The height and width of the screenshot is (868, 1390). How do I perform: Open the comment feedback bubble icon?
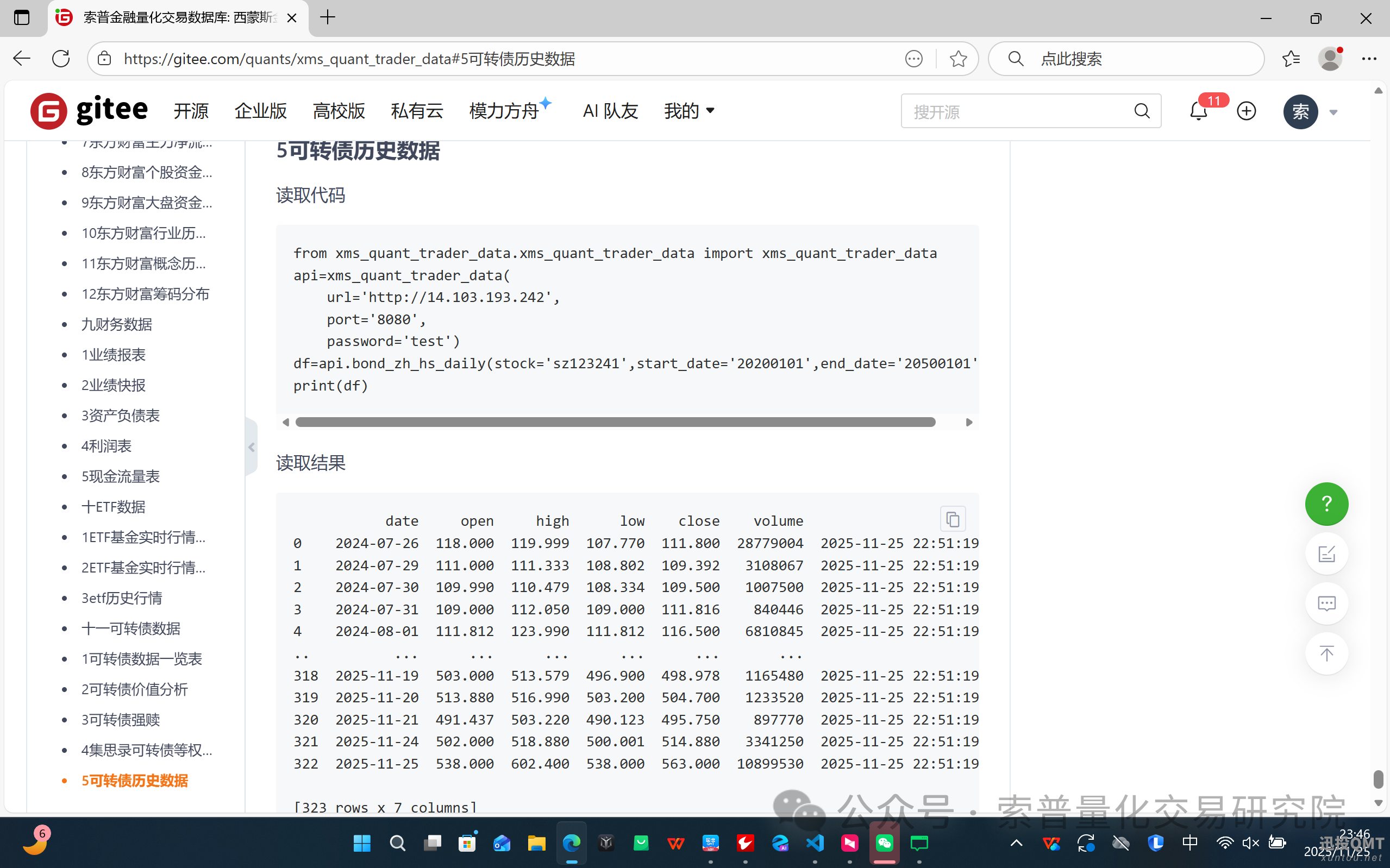[x=1326, y=603]
